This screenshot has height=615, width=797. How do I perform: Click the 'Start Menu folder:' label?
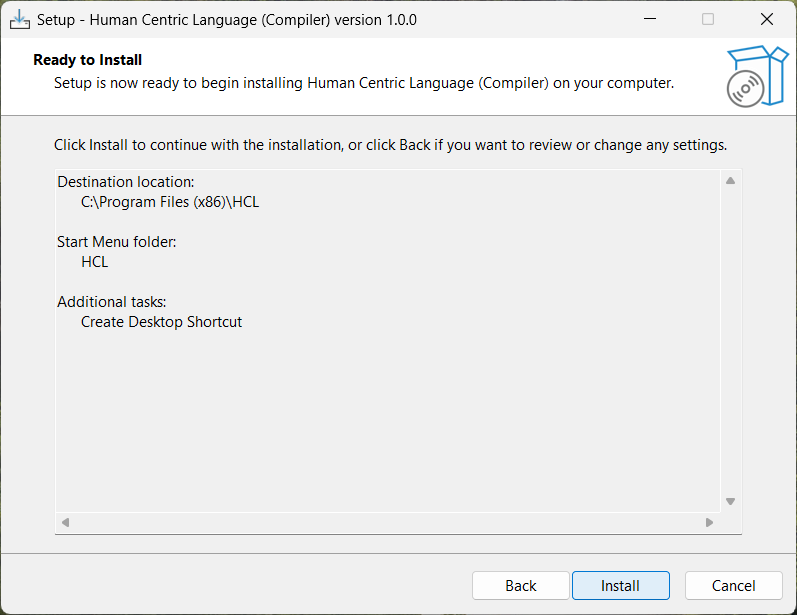coord(117,242)
